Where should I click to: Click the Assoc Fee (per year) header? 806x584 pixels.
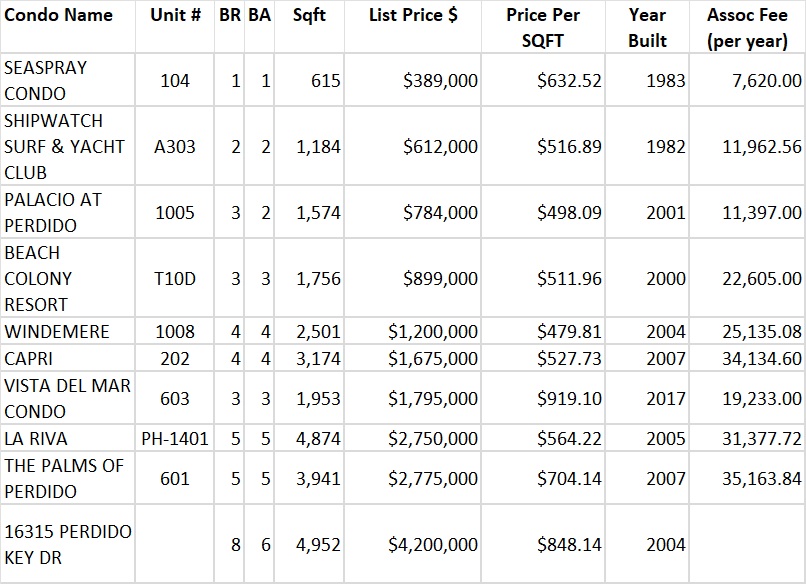(745, 28)
